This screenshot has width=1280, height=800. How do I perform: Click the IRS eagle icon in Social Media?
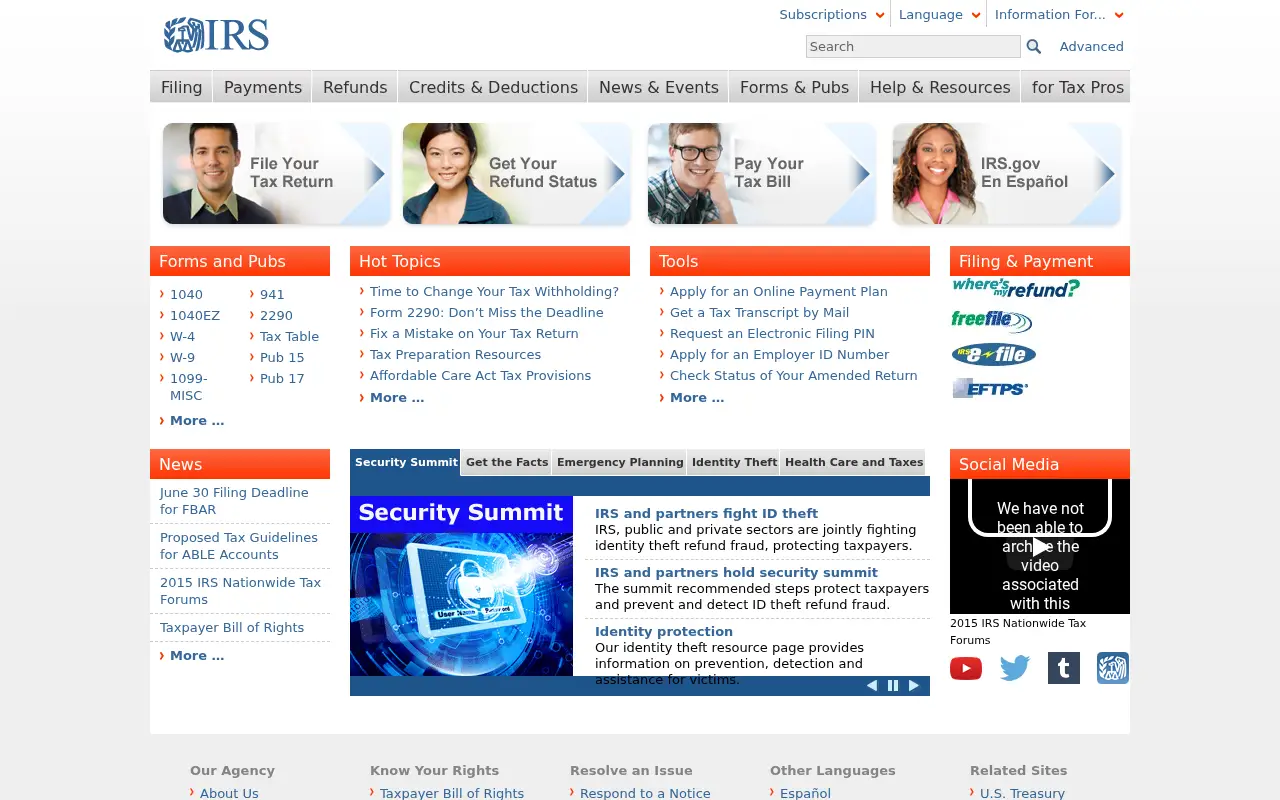pos(1113,668)
